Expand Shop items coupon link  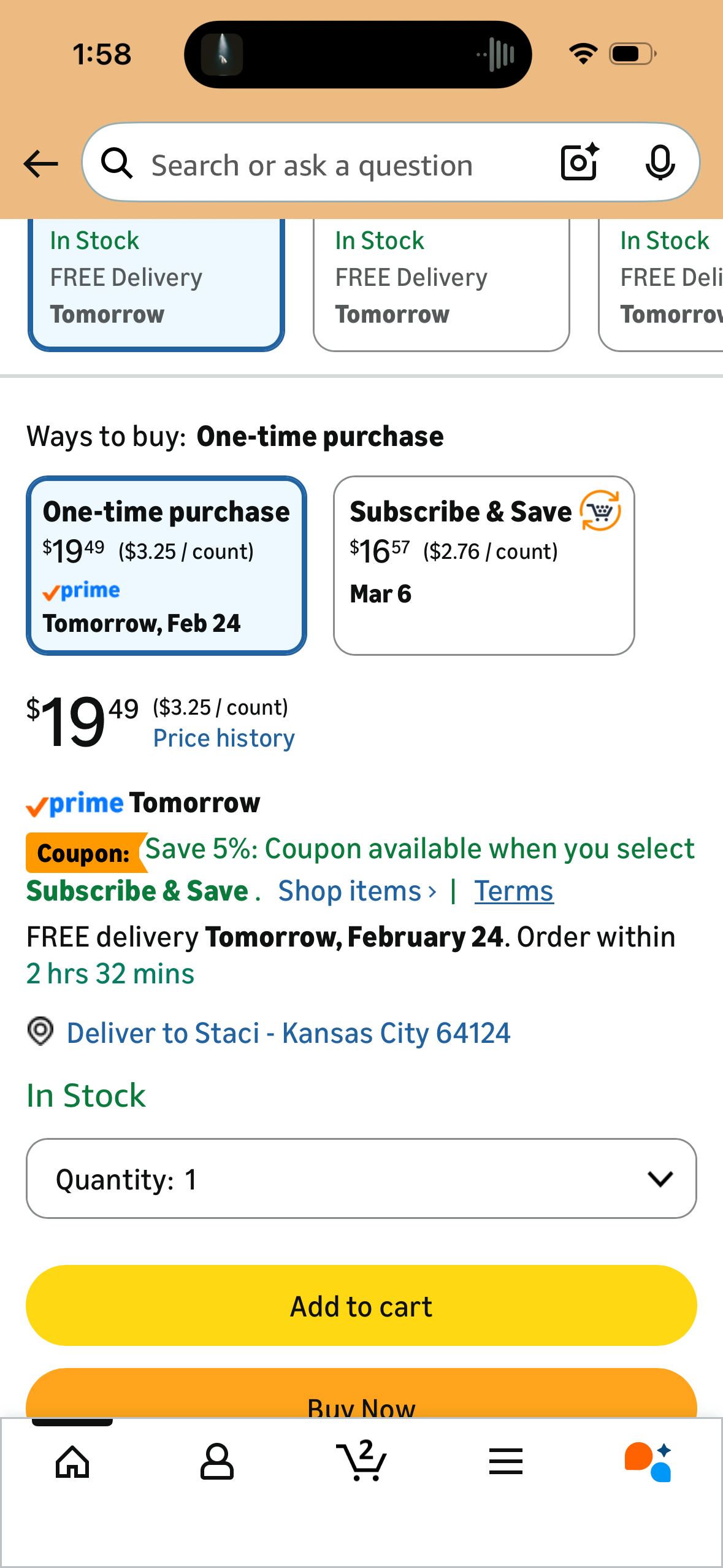coord(357,891)
